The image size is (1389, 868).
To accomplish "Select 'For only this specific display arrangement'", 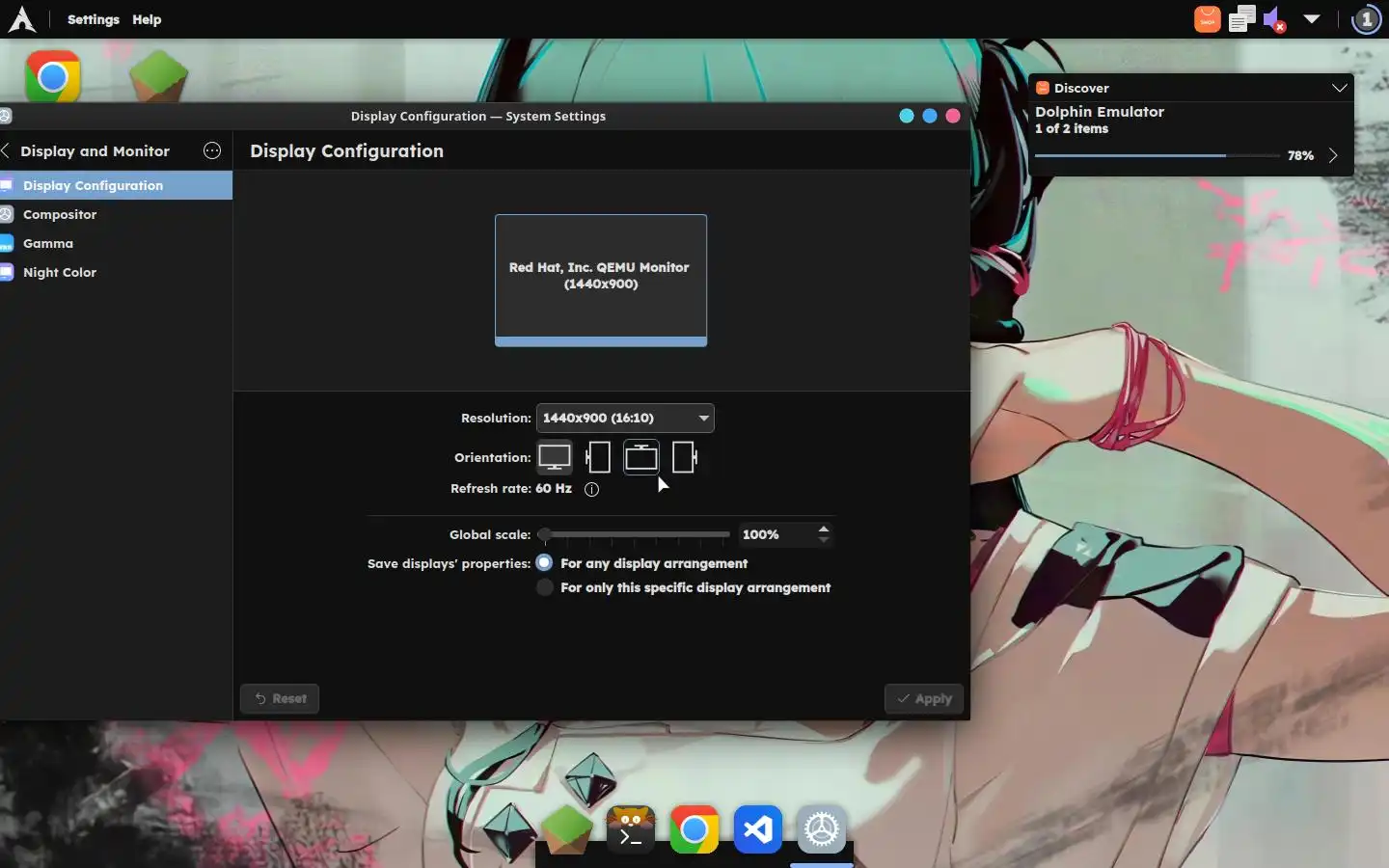I will [x=545, y=587].
